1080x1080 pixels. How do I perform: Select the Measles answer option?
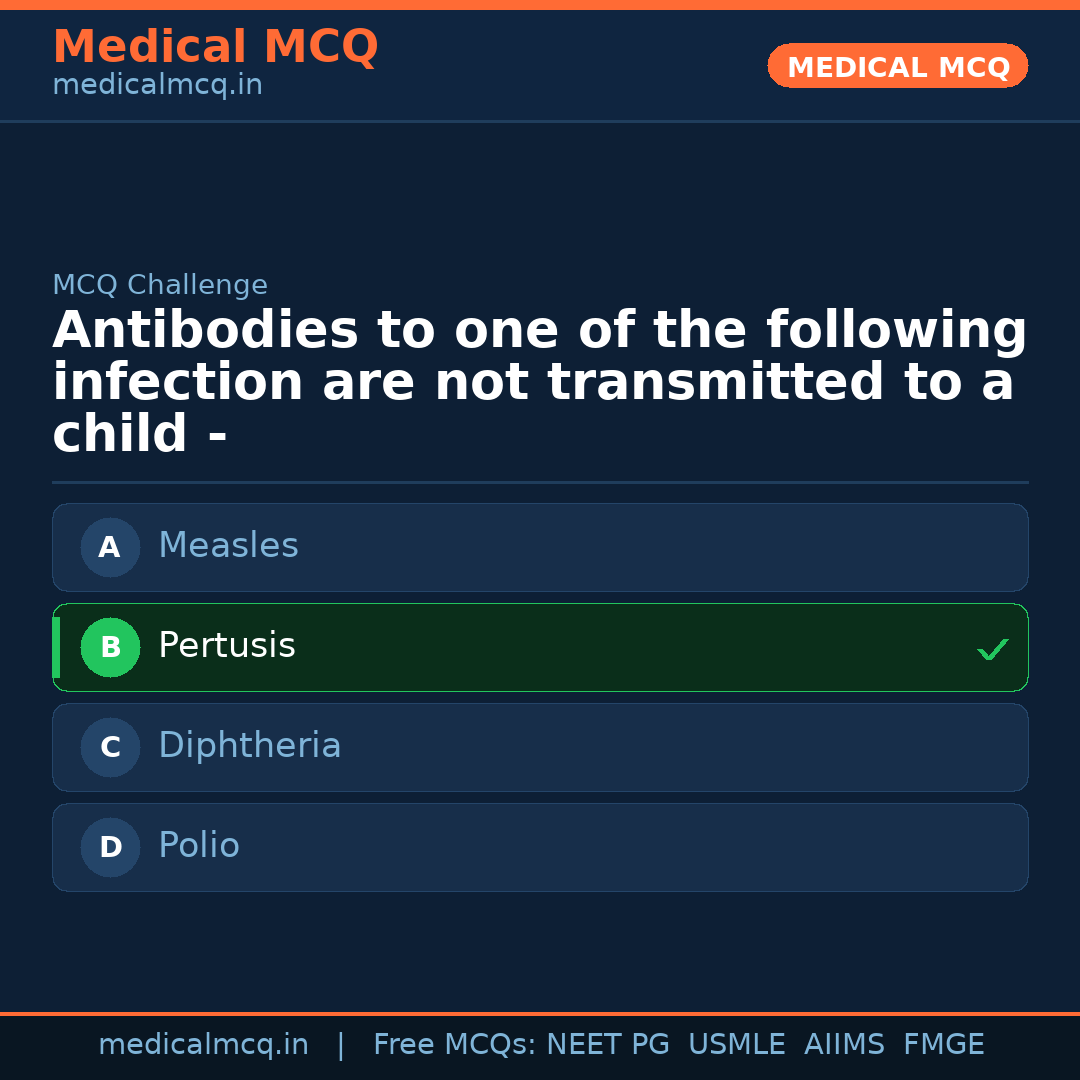point(540,547)
